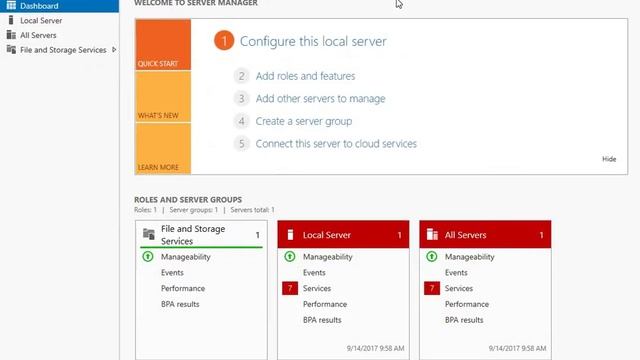
Task: Open Performance in Local Server tile
Action: (x=325, y=304)
